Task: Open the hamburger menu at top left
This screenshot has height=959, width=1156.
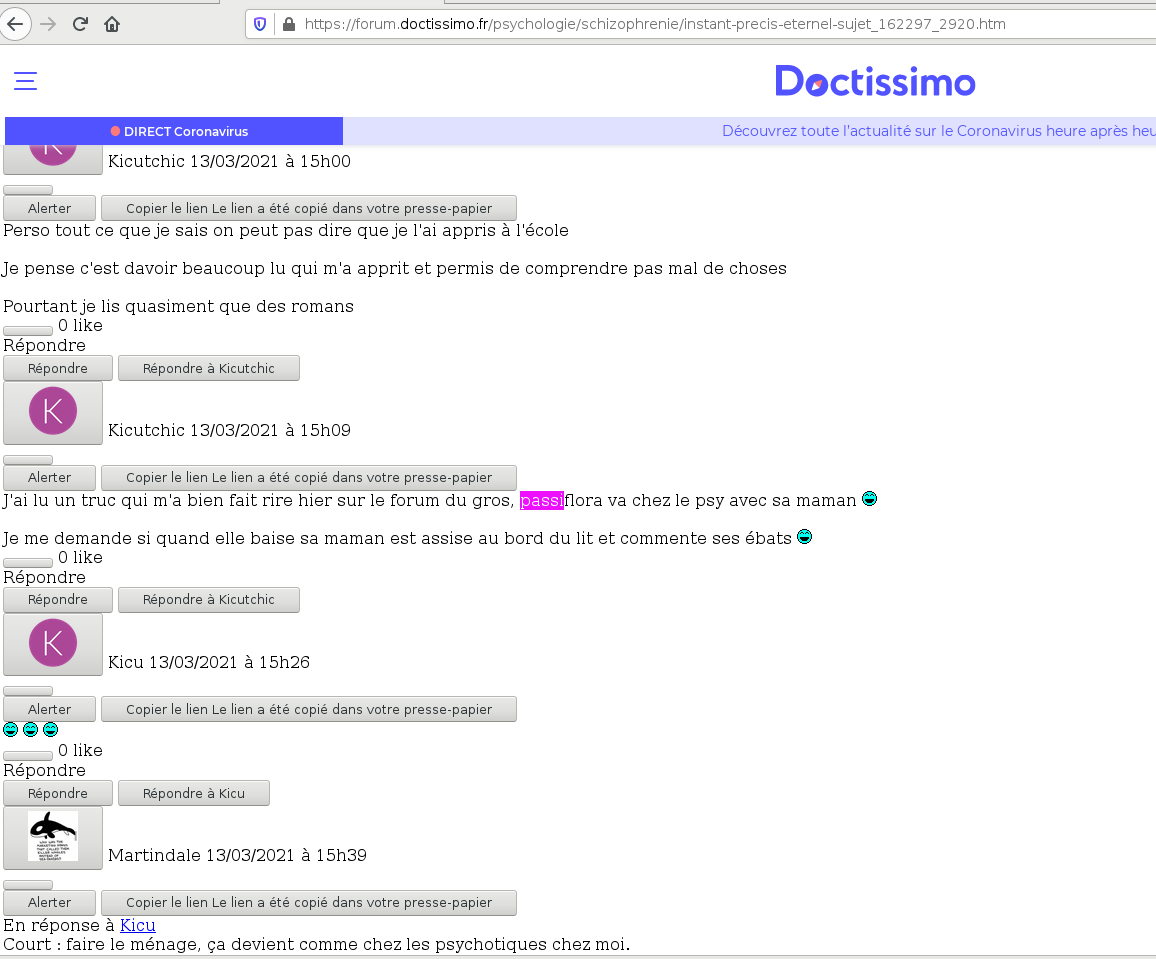Action: pos(25,81)
